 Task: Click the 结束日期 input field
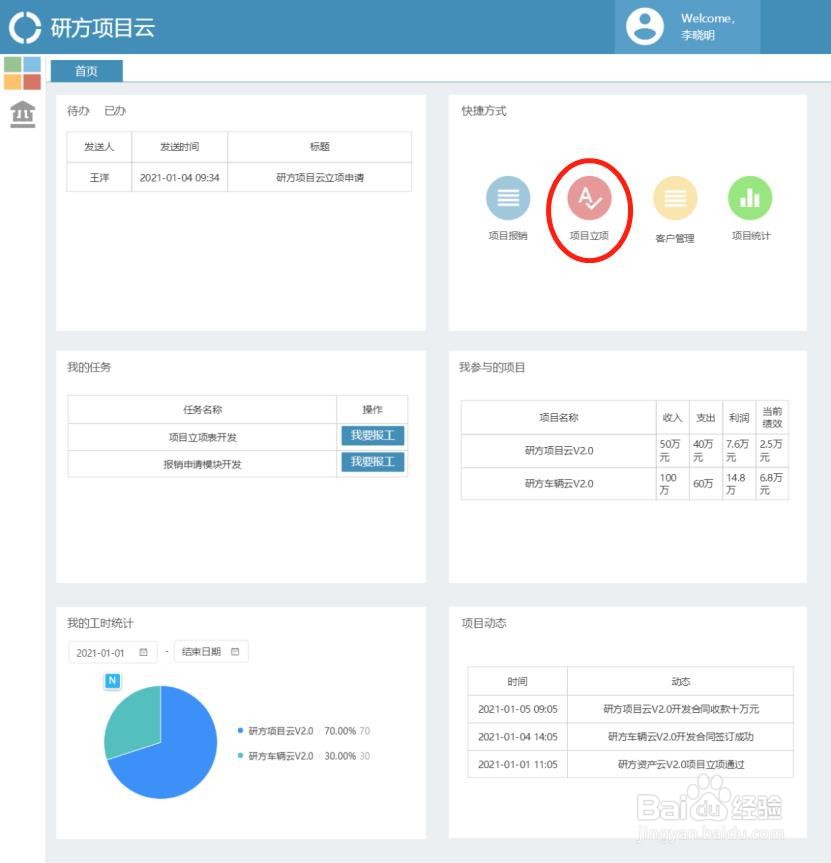211,652
